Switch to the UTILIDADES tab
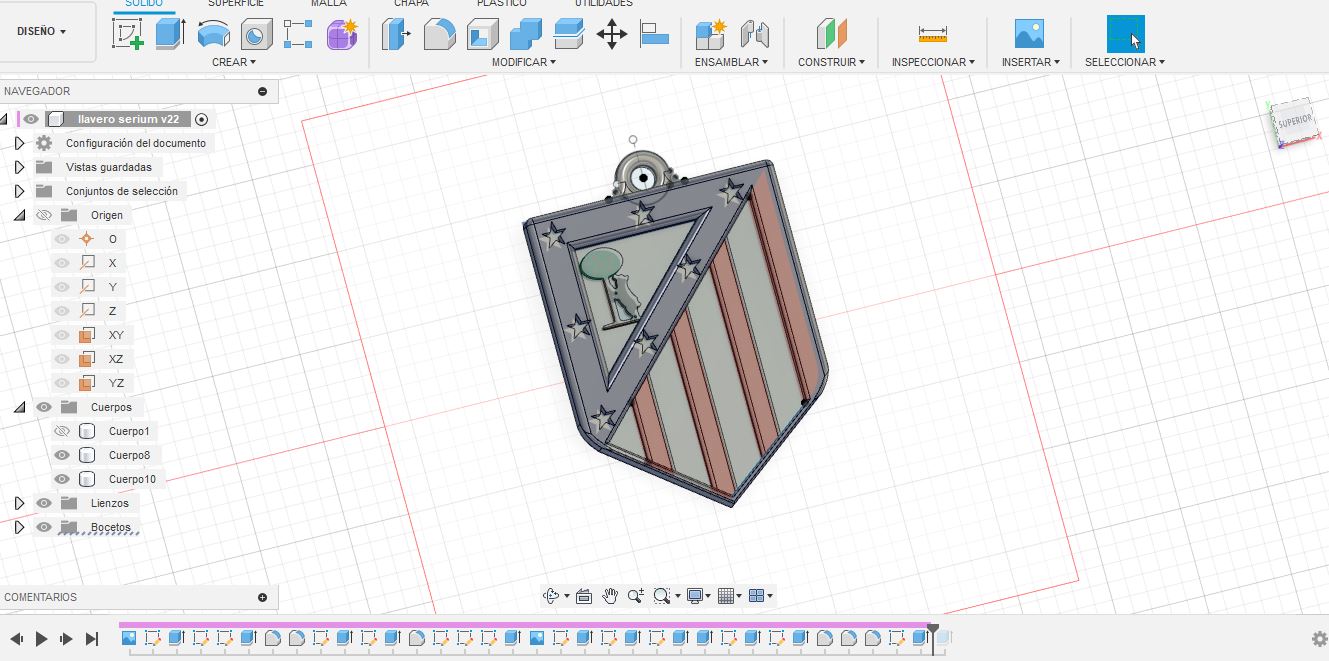1329x661 pixels. (603, 4)
